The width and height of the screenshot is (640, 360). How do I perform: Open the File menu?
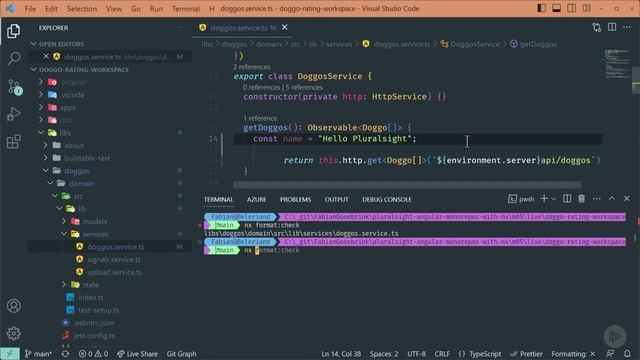click(30, 9)
